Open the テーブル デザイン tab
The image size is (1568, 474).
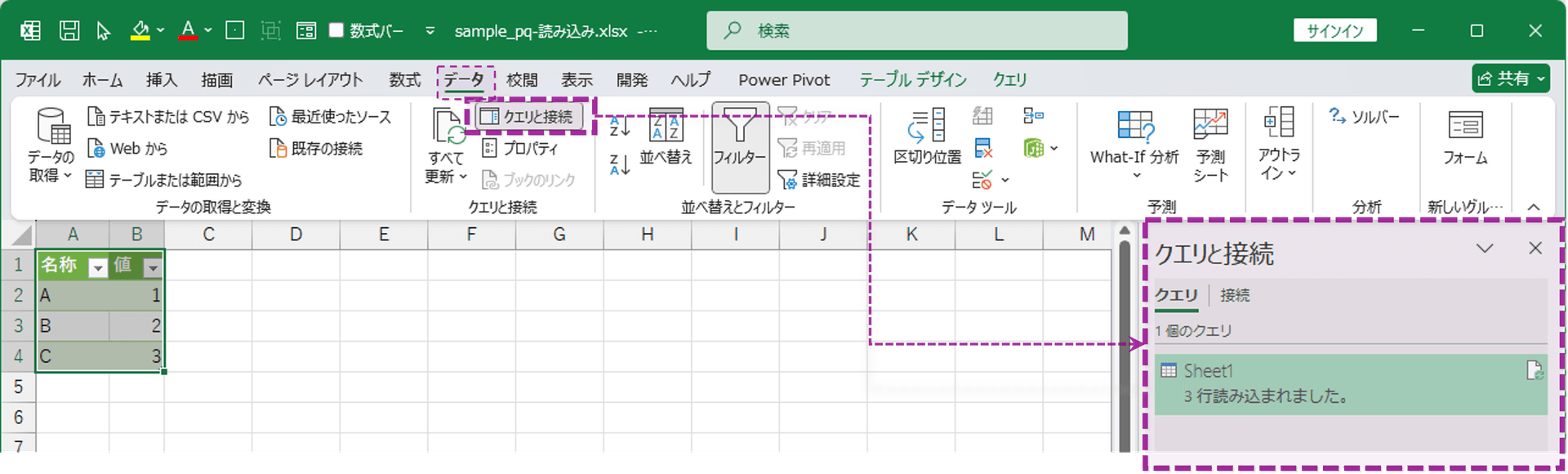[912, 80]
